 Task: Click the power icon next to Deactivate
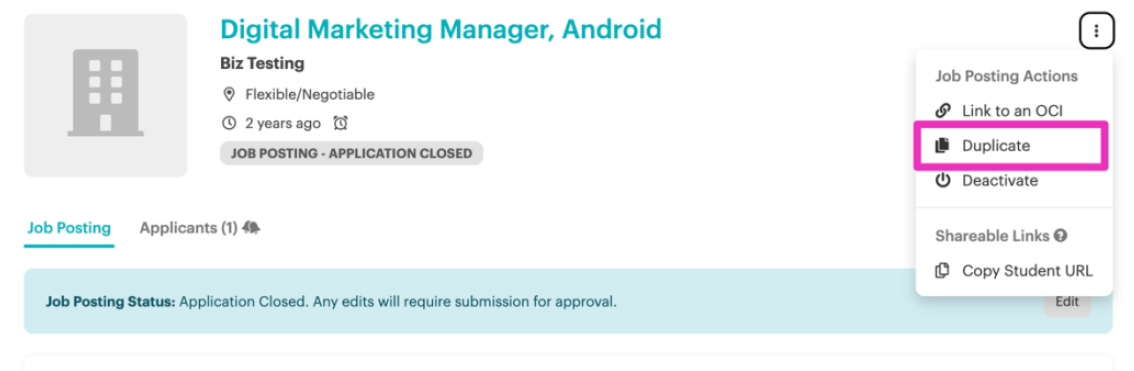(942, 181)
